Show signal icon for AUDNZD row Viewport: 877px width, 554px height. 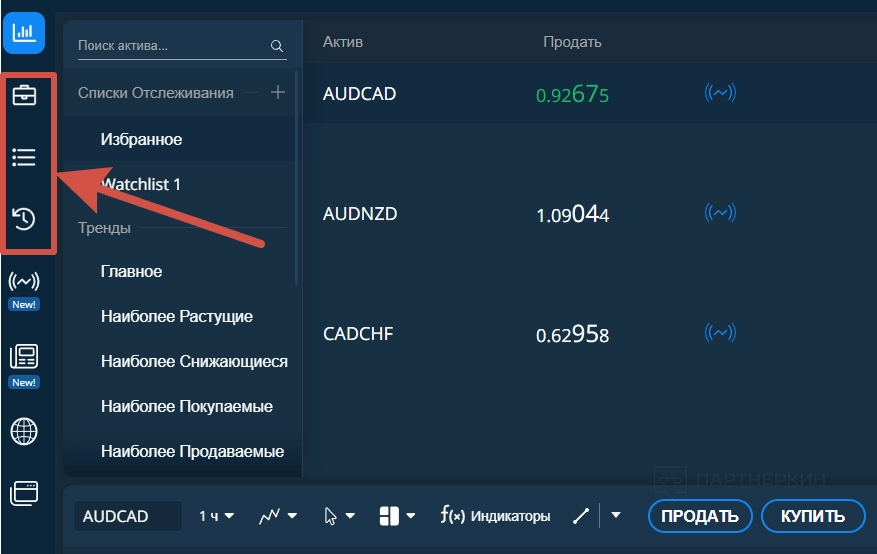pyautogui.click(x=720, y=212)
